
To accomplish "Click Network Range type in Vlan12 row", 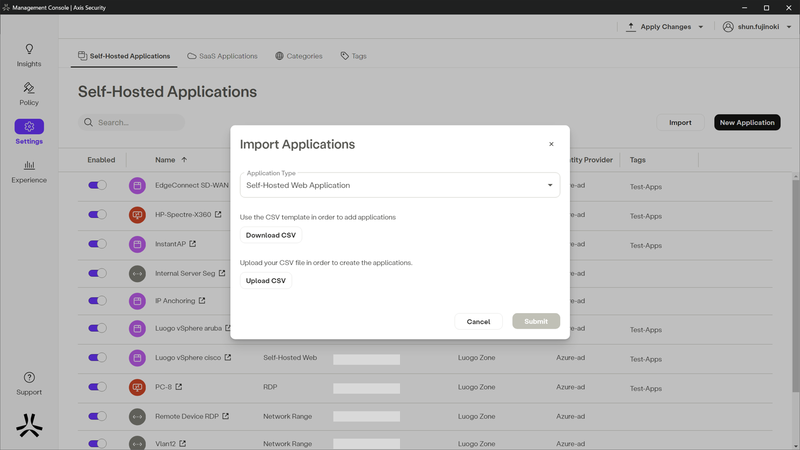I will [x=288, y=444].
